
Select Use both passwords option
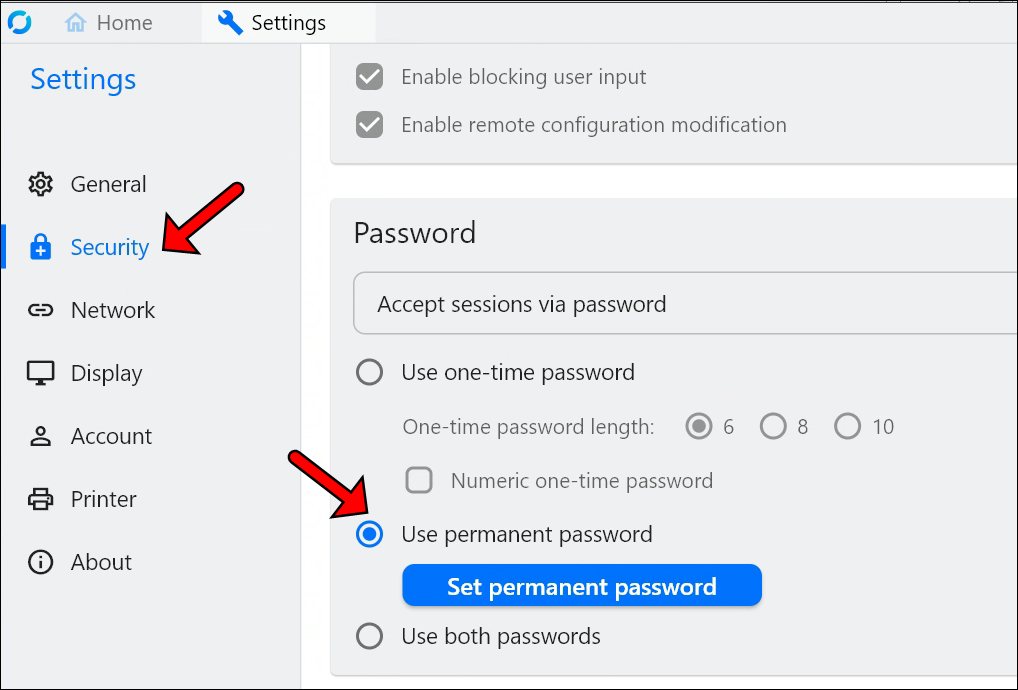tap(370, 636)
